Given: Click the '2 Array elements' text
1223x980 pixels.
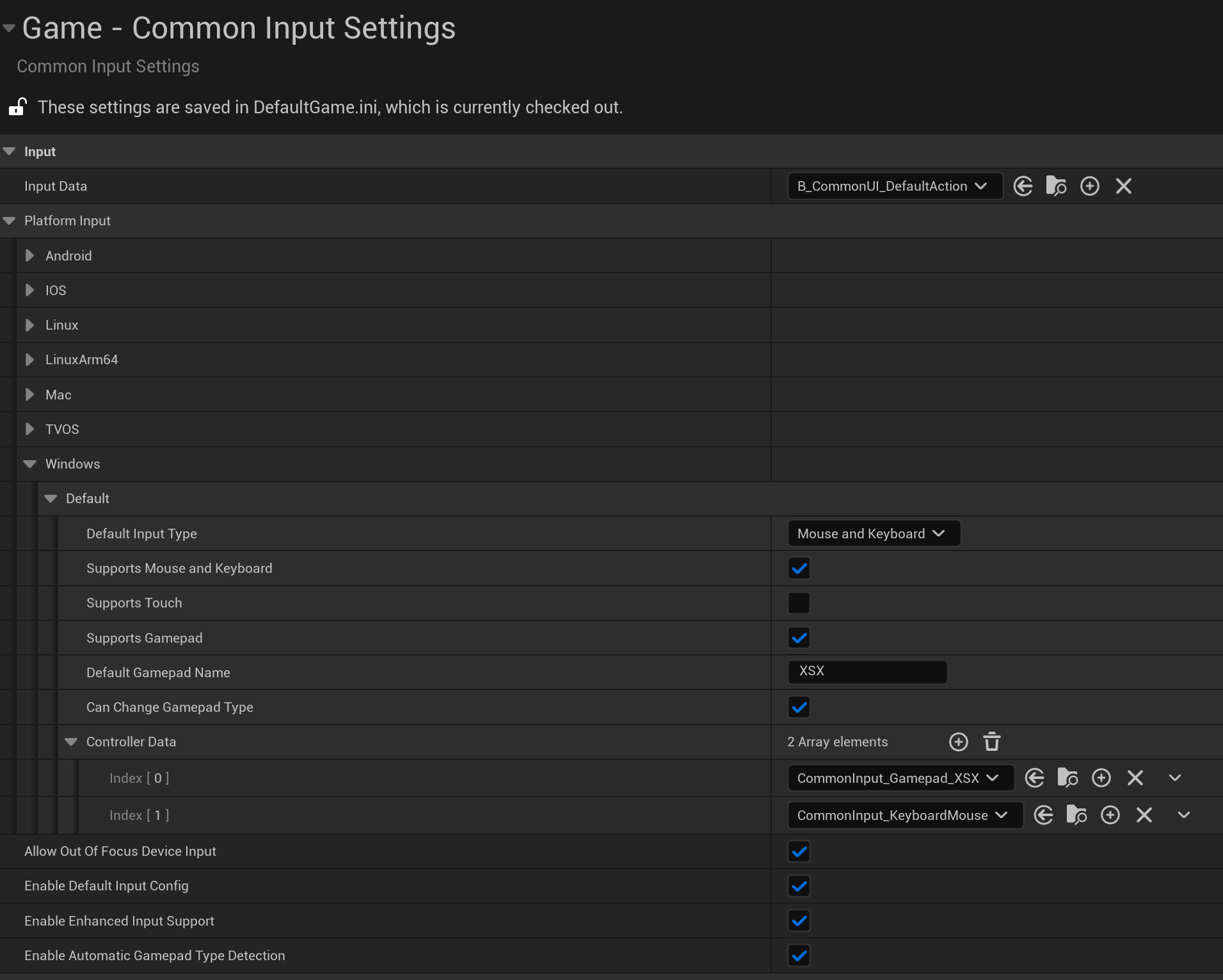Looking at the screenshot, I should tap(837, 742).
